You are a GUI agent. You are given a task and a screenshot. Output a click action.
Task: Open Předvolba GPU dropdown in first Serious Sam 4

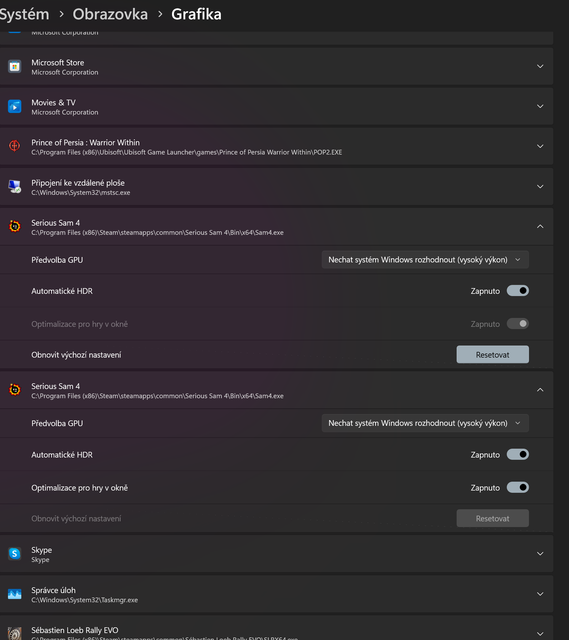(x=425, y=260)
